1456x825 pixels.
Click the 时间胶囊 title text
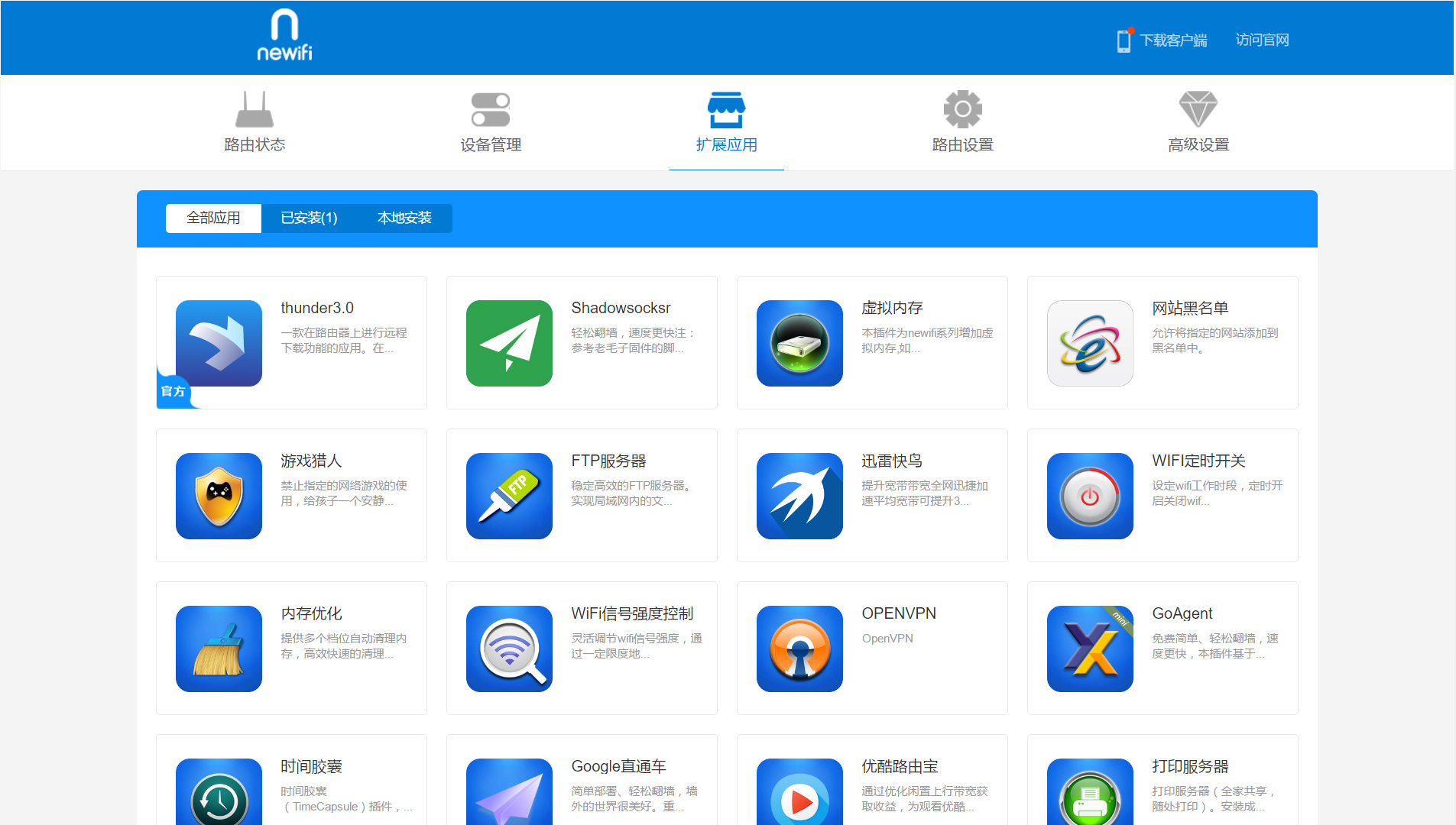coord(311,766)
